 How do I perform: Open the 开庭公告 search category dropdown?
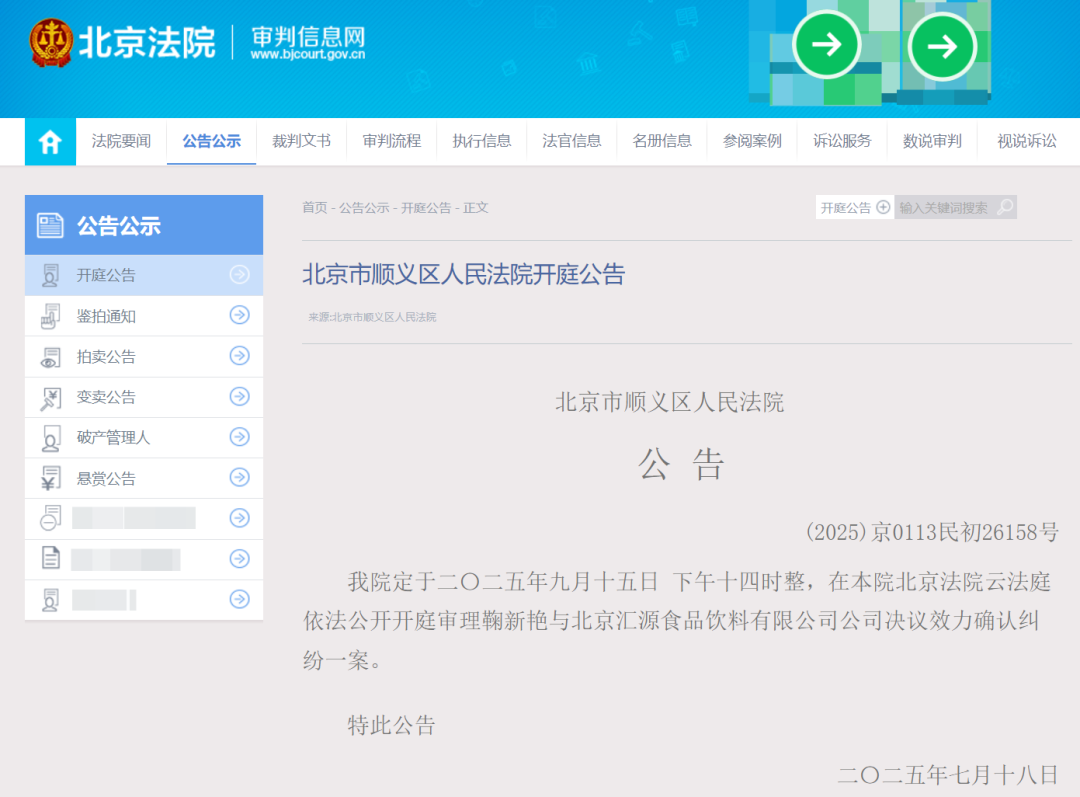pos(854,207)
